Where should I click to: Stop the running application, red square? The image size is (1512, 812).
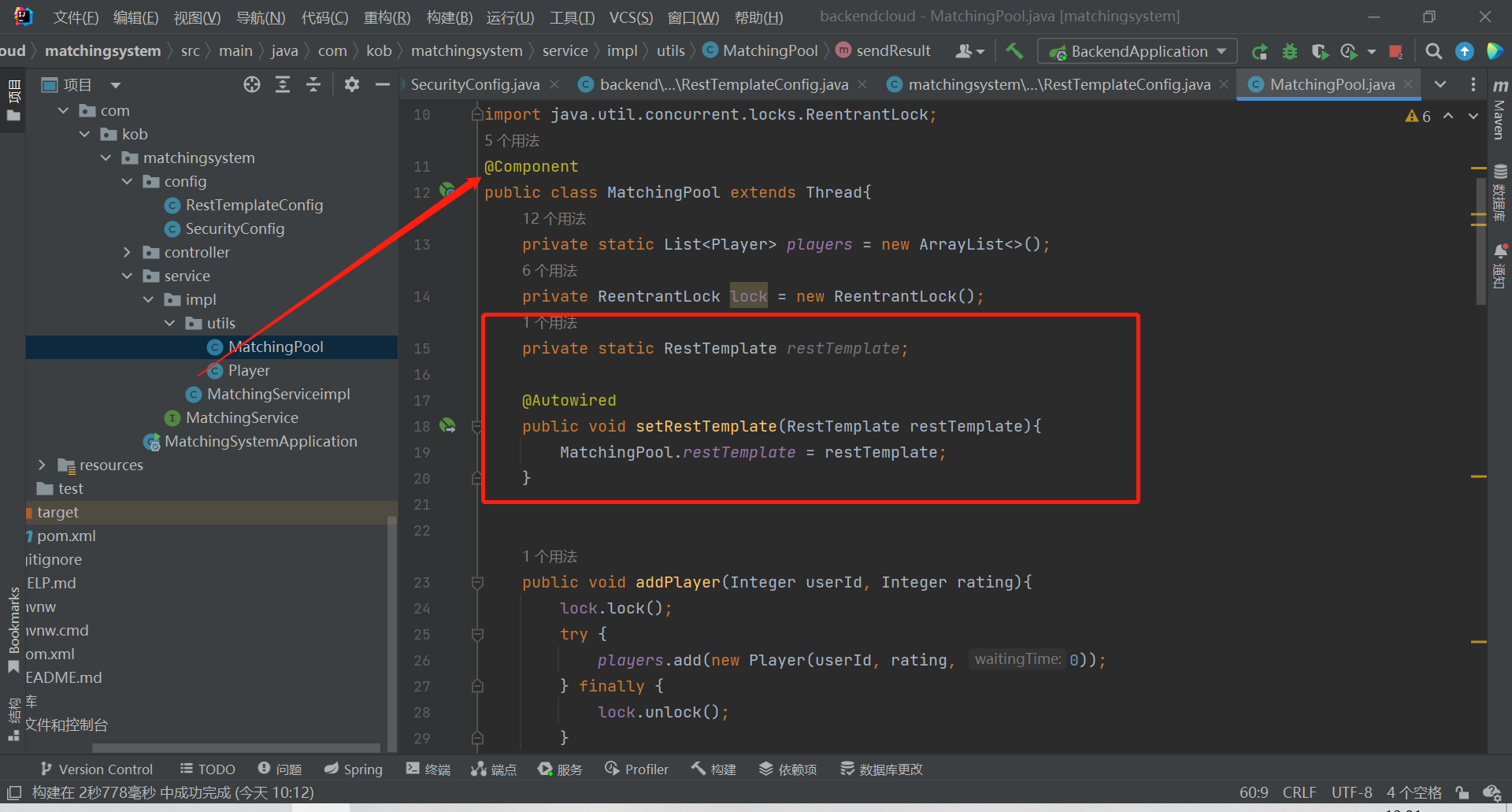click(1396, 52)
